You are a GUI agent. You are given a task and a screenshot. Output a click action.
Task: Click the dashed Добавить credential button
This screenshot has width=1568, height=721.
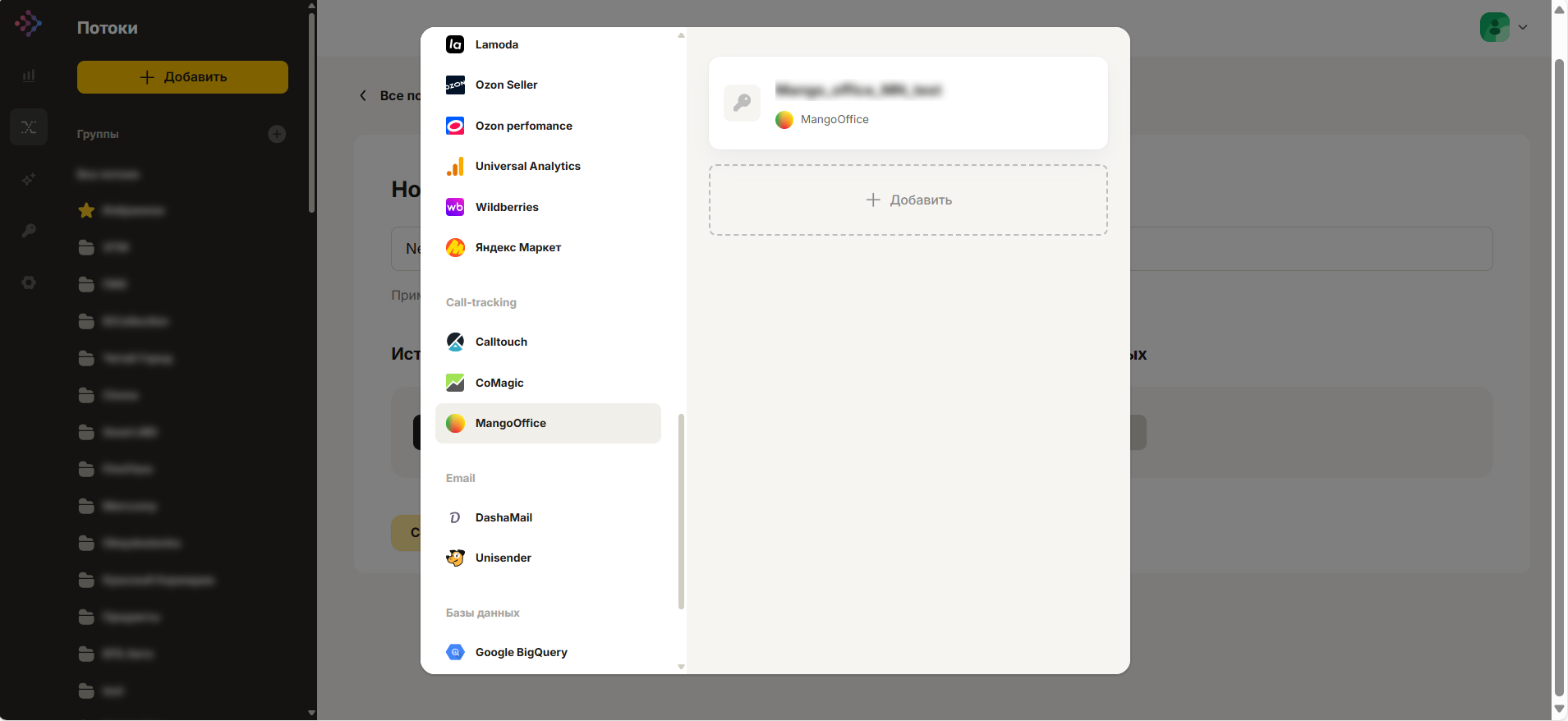(908, 200)
